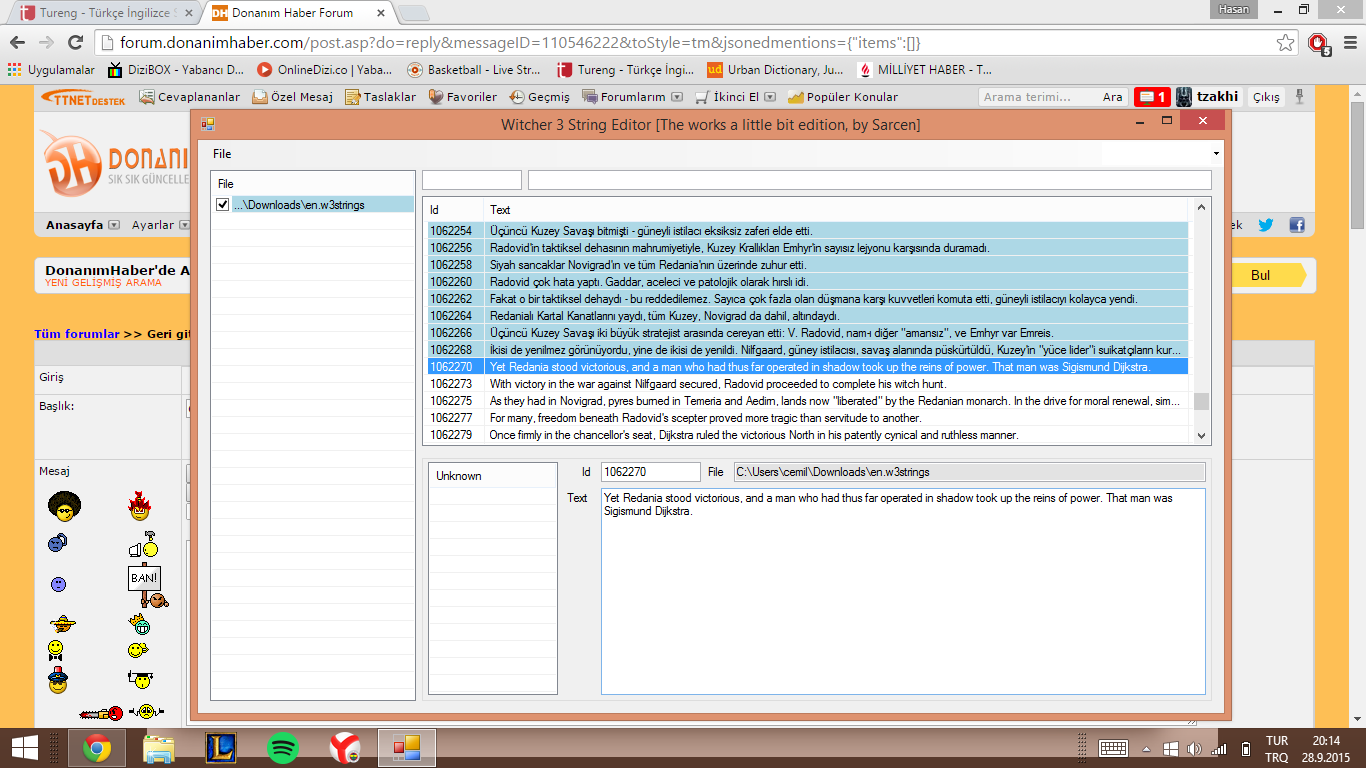Select row 'With victory in the war against Nilfgaard'
1366x768 pixels.
point(808,384)
